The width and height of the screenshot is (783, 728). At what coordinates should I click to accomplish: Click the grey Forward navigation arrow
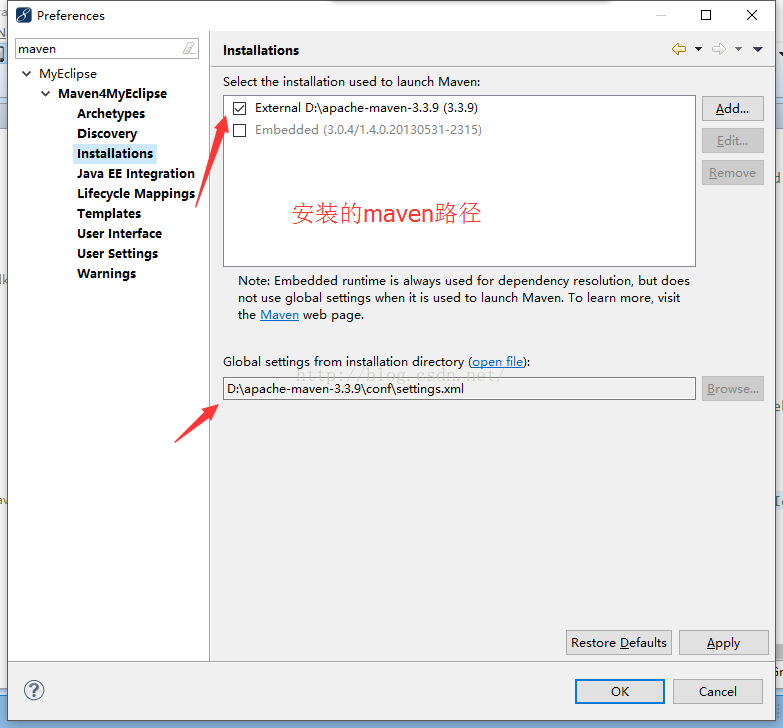[x=719, y=49]
